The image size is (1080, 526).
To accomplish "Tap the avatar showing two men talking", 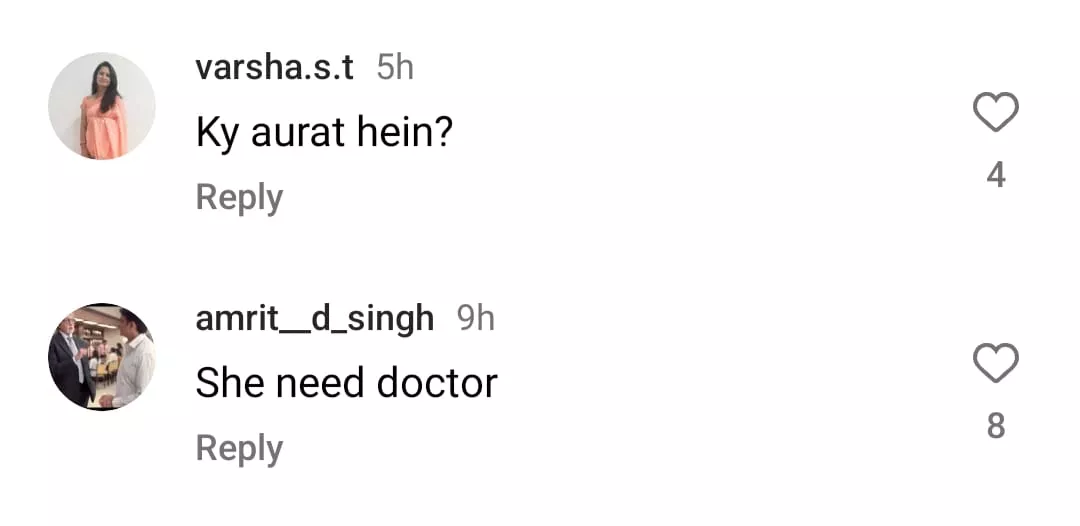I will 102,357.
